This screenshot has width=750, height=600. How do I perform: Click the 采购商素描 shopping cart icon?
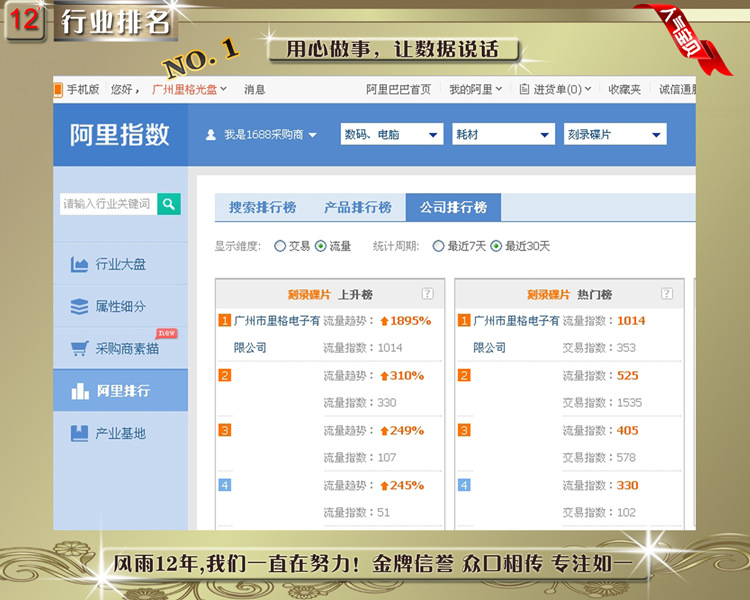(80, 349)
